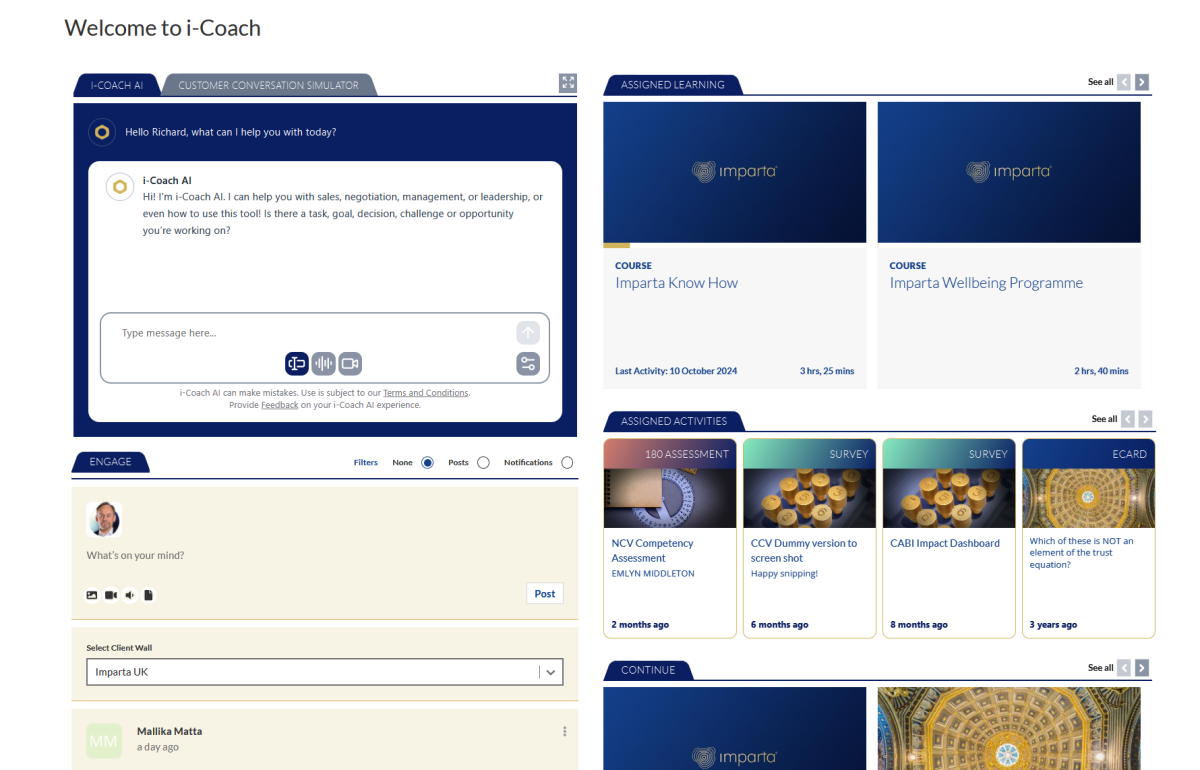Filter the Engage feed by Posts

483,463
